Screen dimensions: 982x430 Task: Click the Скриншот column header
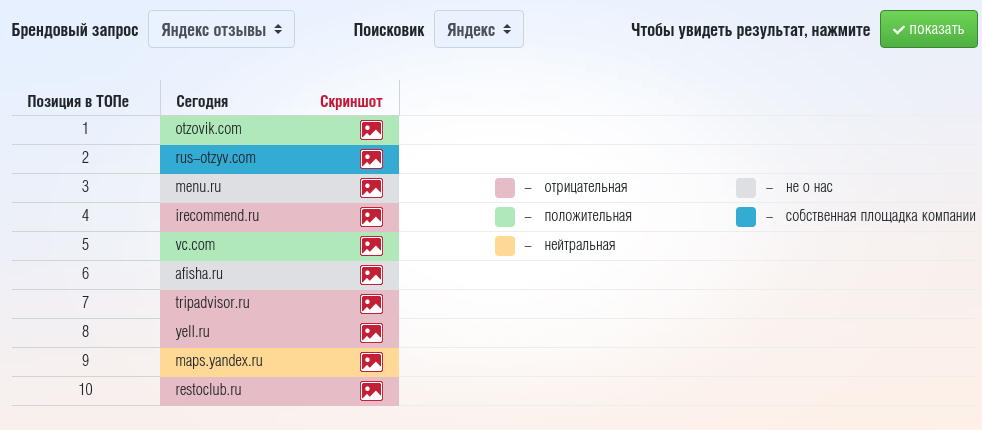tap(351, 102)
